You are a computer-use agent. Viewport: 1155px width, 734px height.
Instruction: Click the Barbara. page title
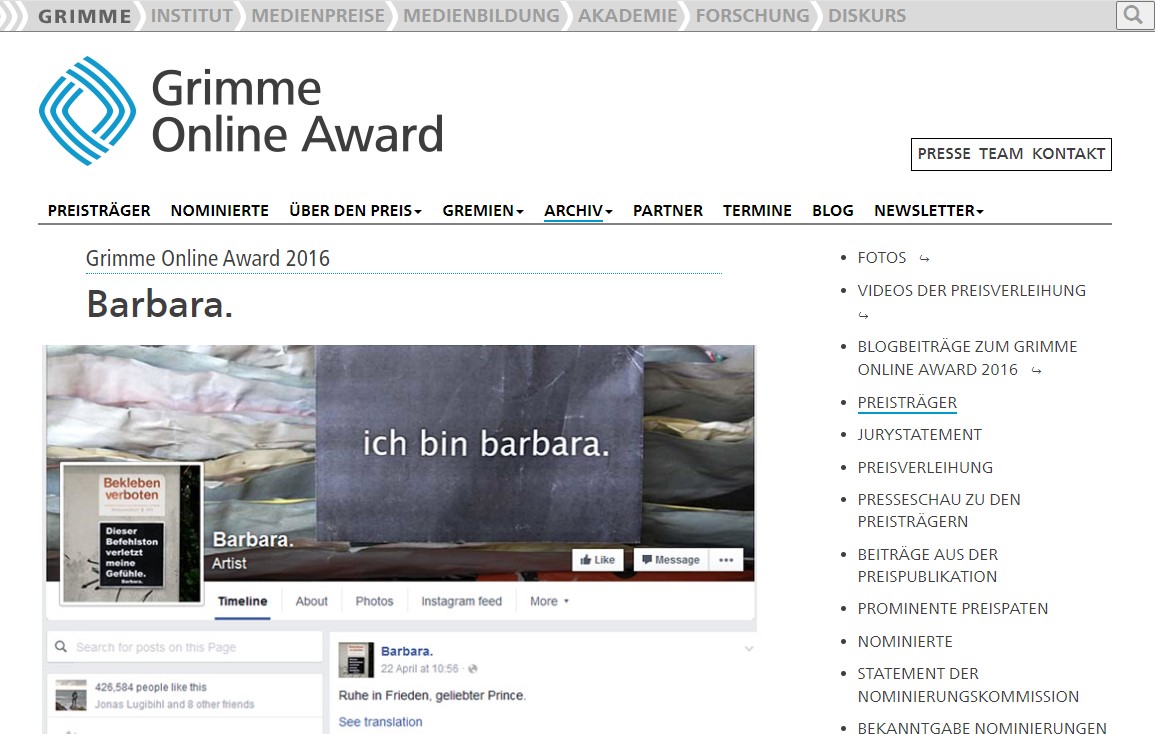159,304
